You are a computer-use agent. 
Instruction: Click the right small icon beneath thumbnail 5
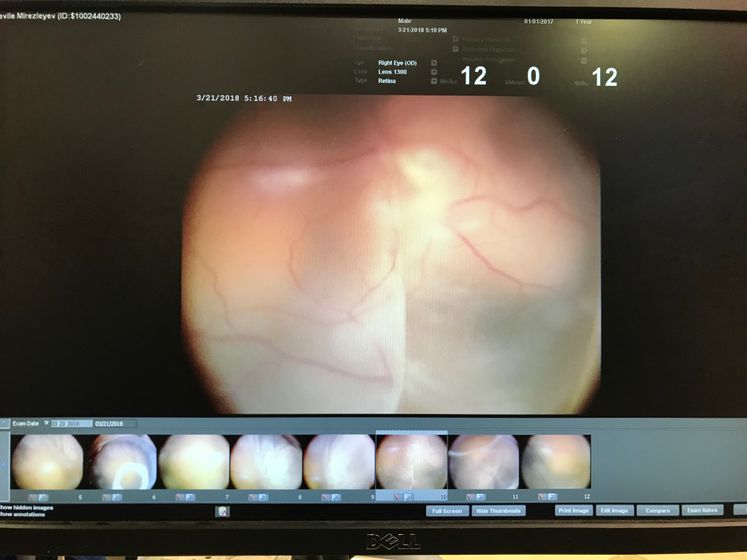click(x=43, y=497)
